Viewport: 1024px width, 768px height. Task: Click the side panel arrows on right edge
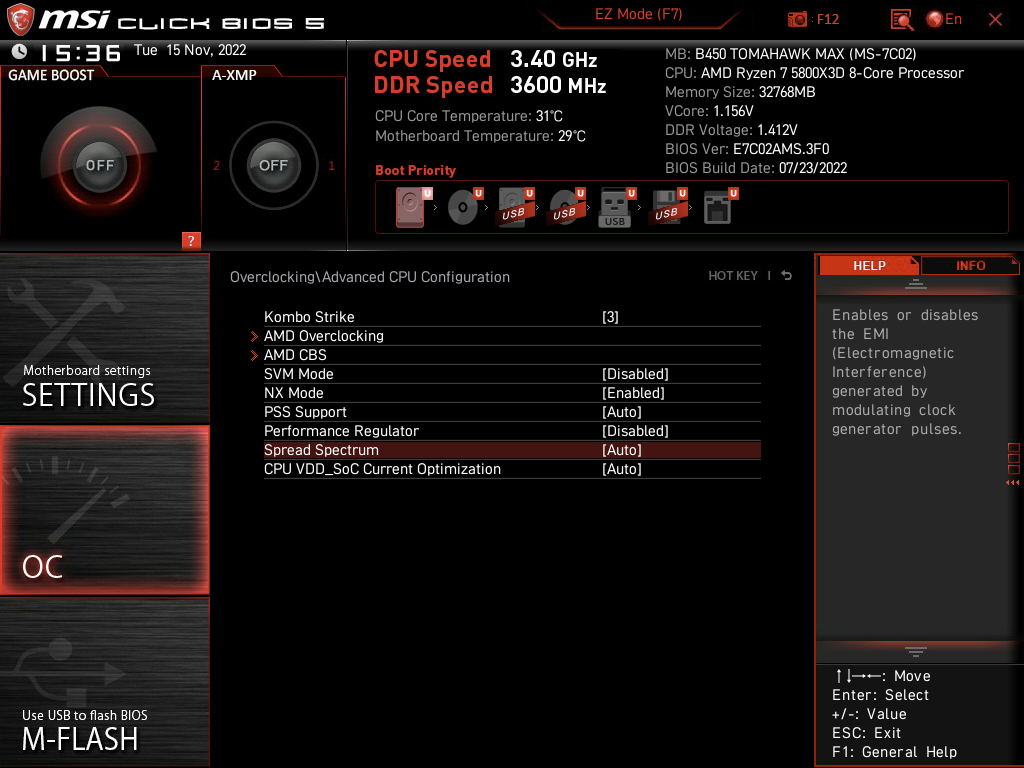(1013, 483)
